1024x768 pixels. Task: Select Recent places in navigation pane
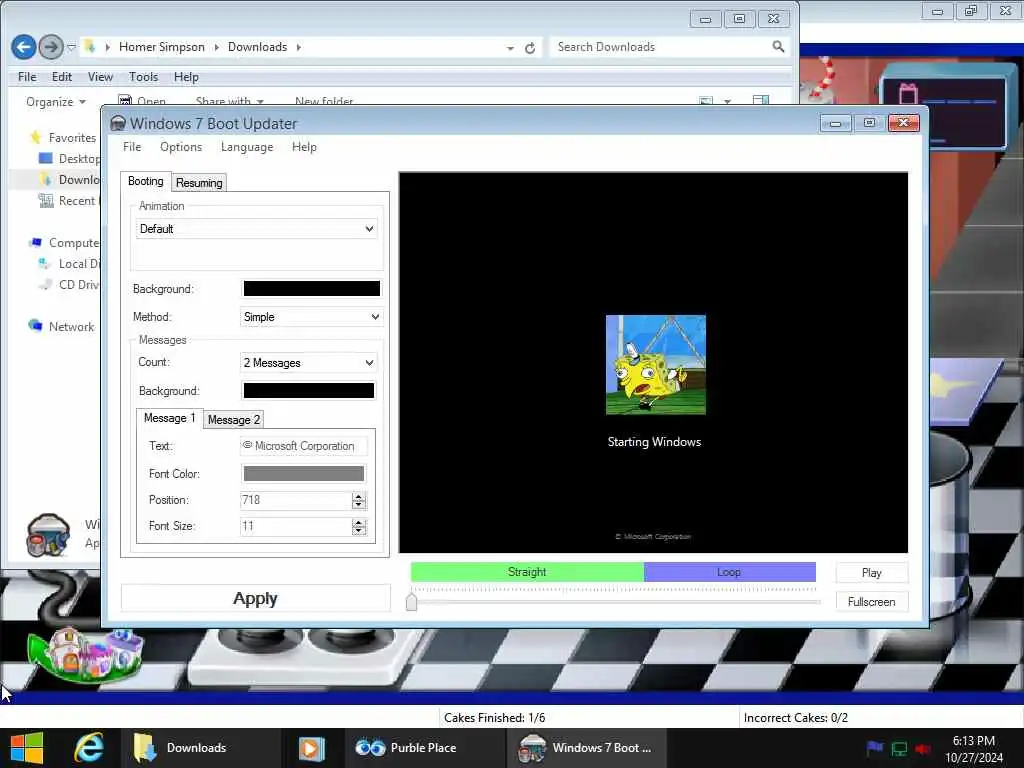(x=68, y=200)
